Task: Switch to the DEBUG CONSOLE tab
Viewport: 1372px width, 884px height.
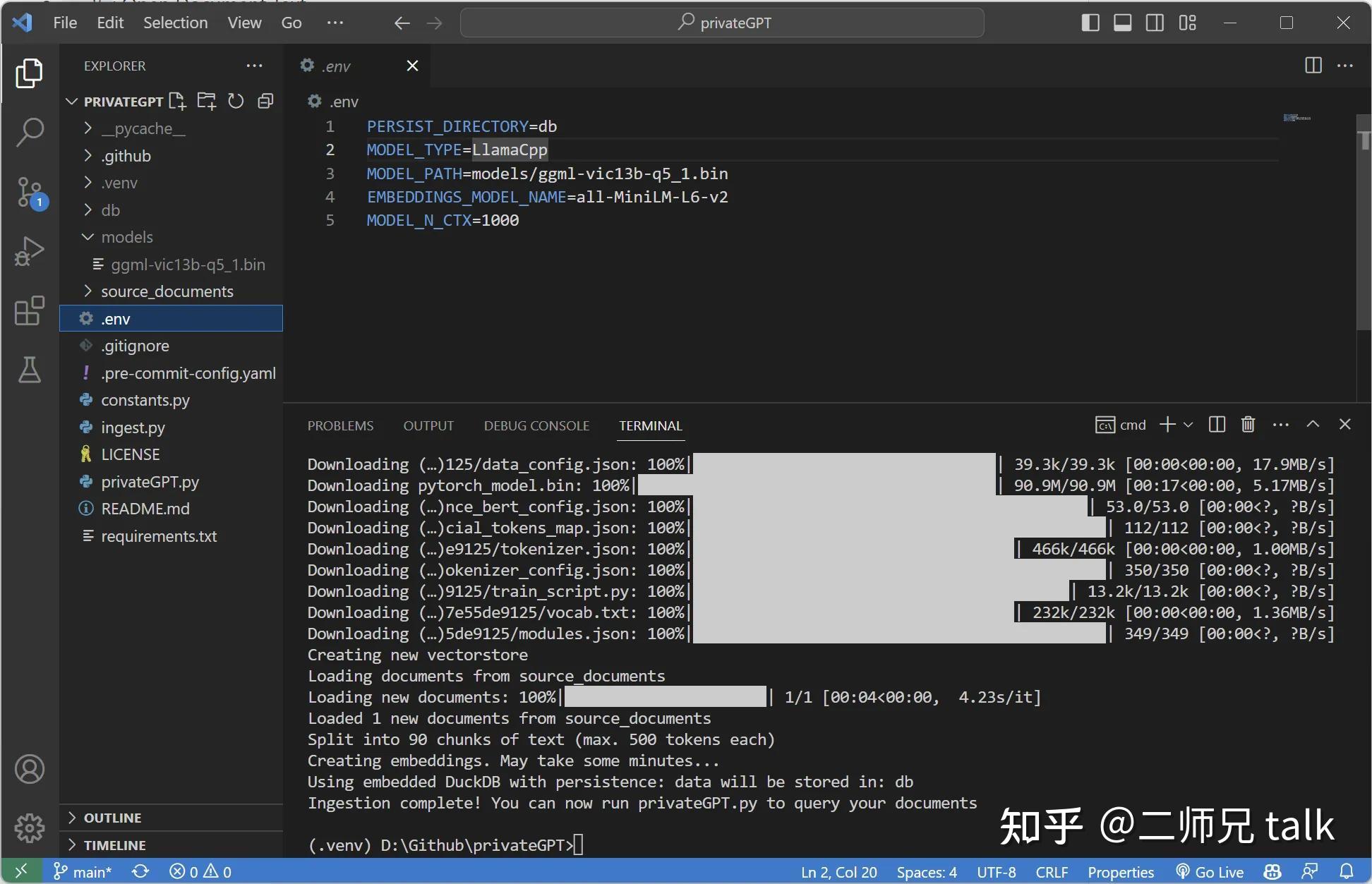Action: coord(536,425)
